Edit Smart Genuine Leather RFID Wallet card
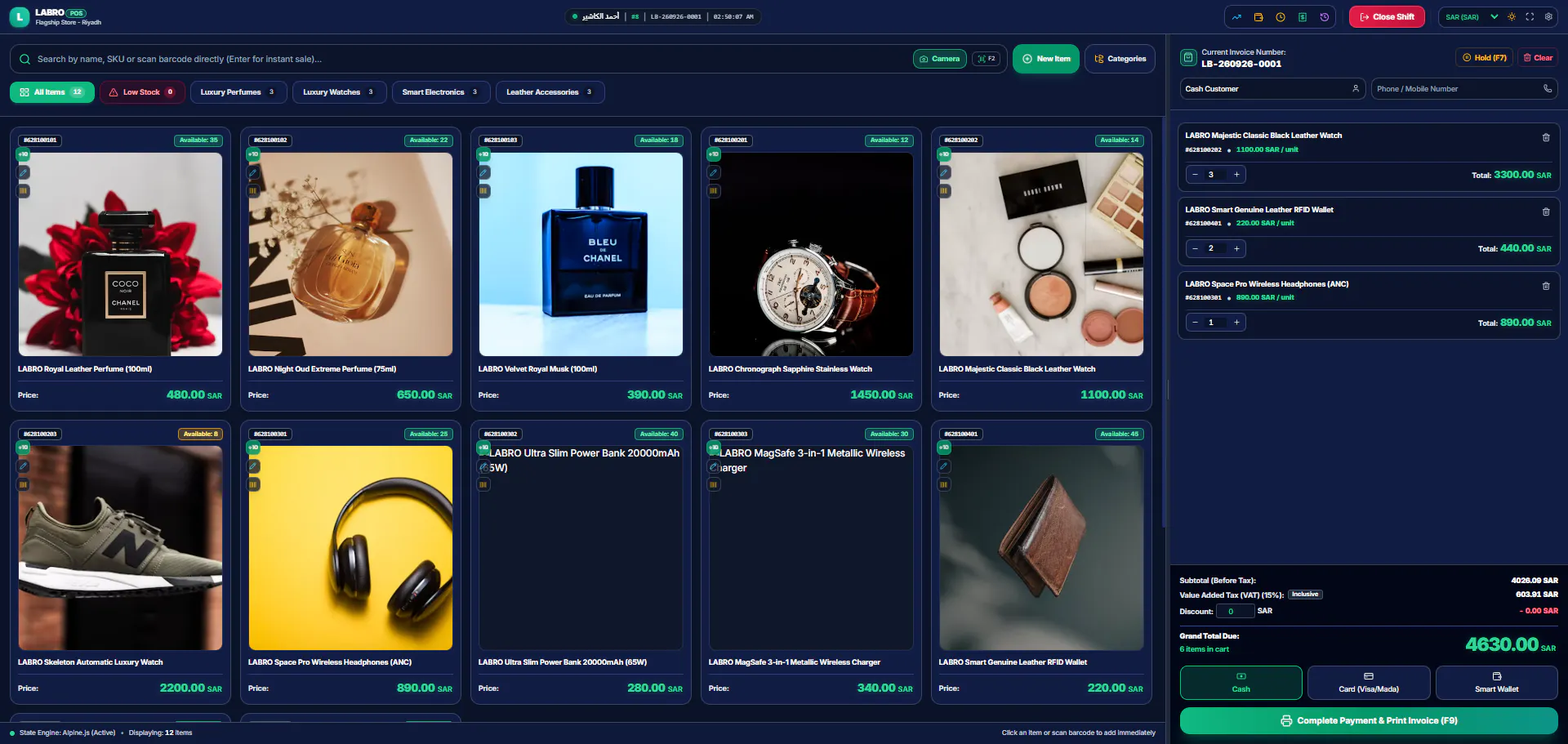 tap(944, 466)
